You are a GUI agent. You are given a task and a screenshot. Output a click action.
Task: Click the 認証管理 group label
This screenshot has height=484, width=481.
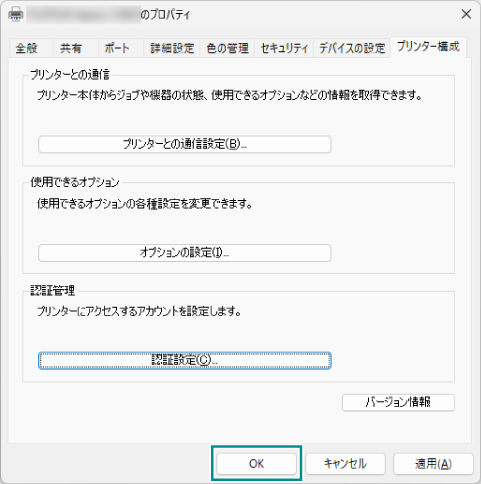click(53, 291)
